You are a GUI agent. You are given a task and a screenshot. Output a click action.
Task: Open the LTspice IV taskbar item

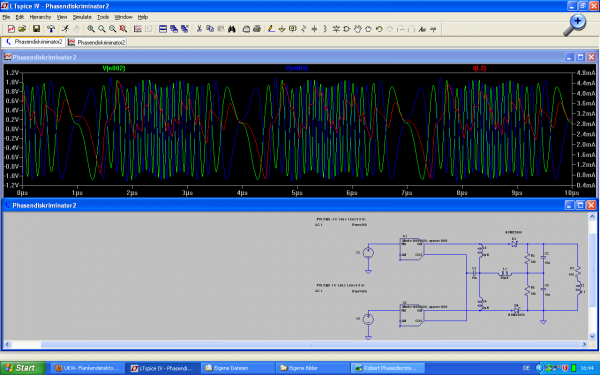point(163,368)
